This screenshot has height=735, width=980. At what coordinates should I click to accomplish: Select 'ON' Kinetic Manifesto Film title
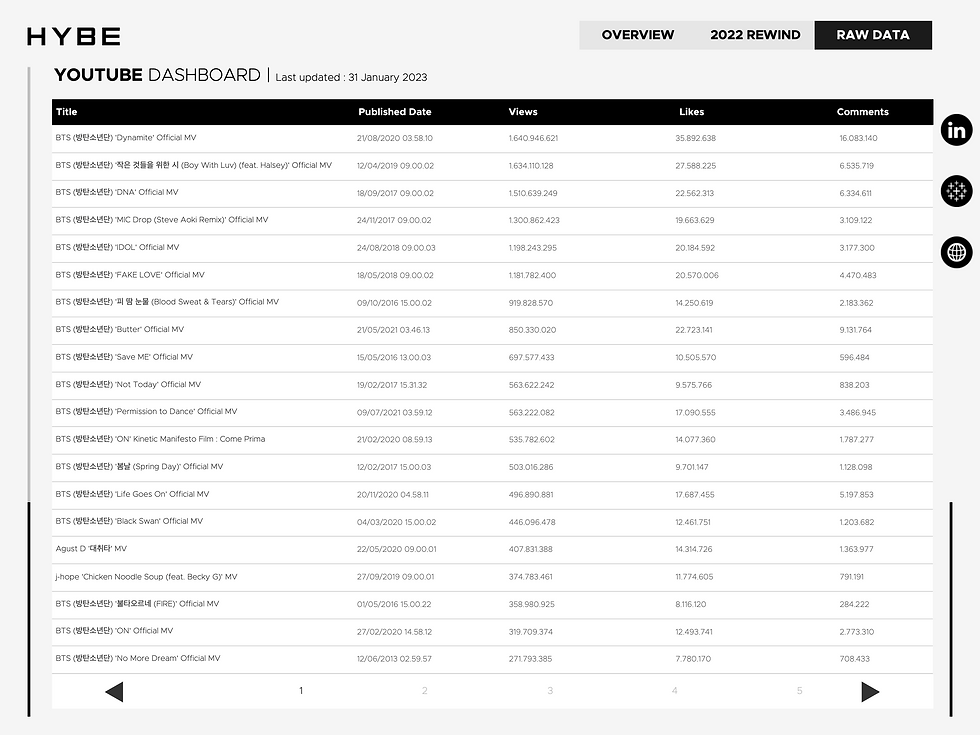coord(160,439)
